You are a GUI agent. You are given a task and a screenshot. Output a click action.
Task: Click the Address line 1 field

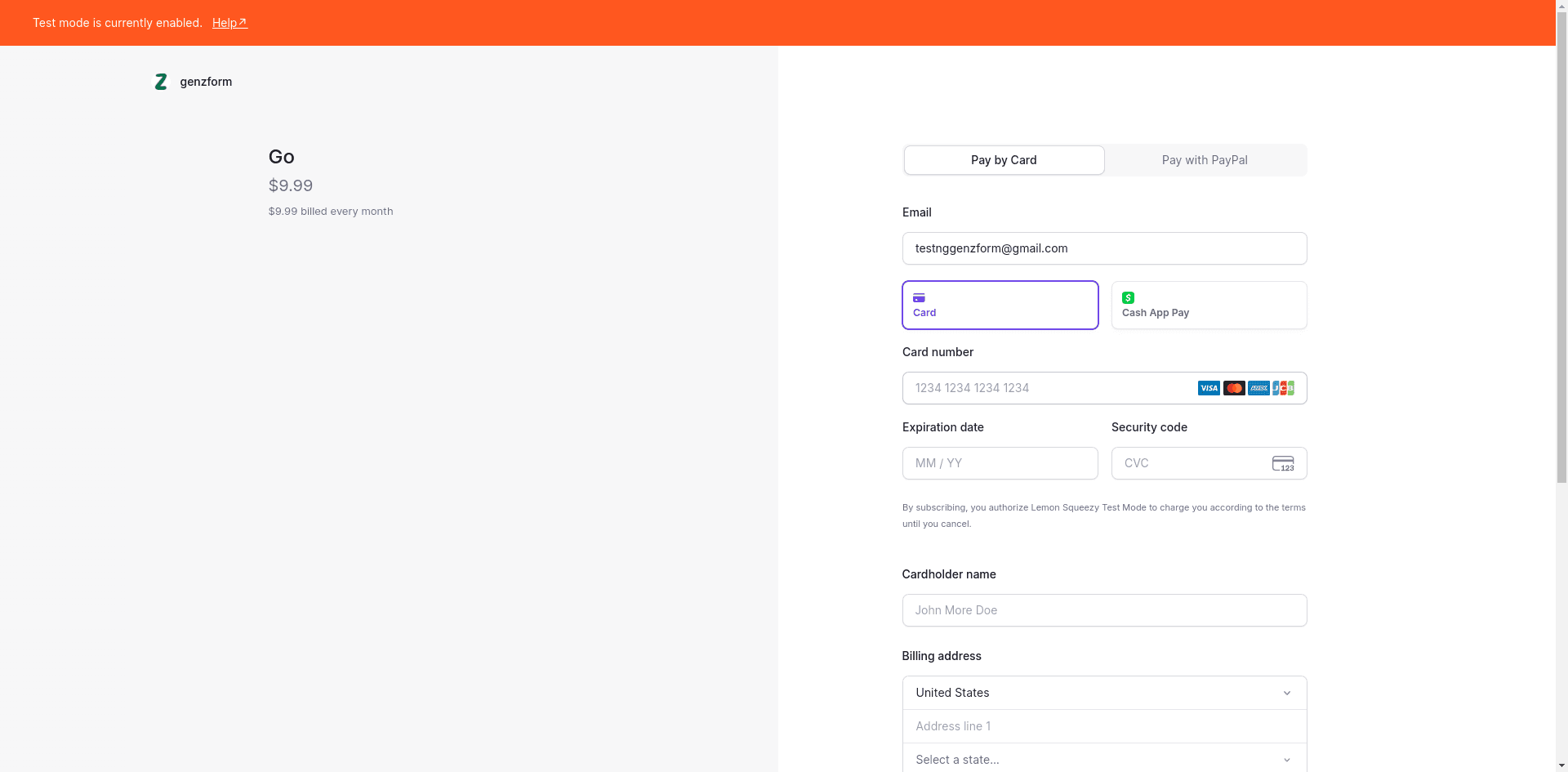point(1103,725)
